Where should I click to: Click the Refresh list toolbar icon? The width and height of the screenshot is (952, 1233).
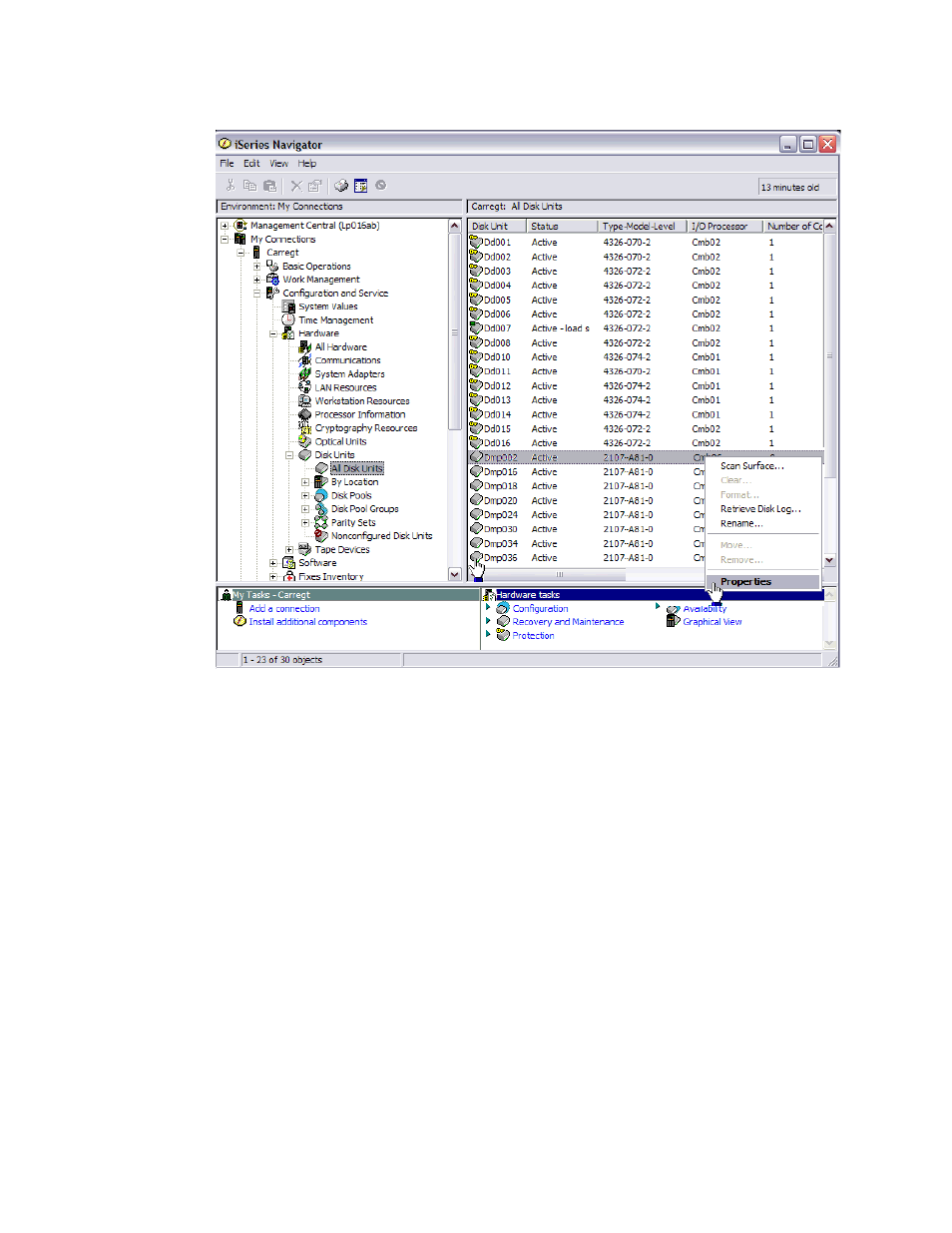tap(361, 186)
